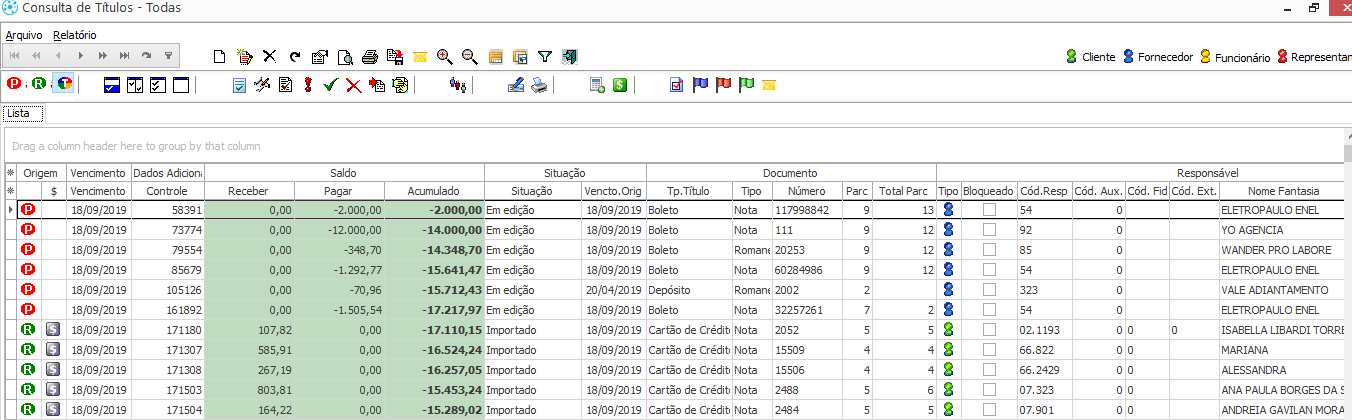This screenshot has width=1352, height=420.
Task: Tick Bloqueado checkbox for ANA PAULA BORGES
Action: pos(989,390)
